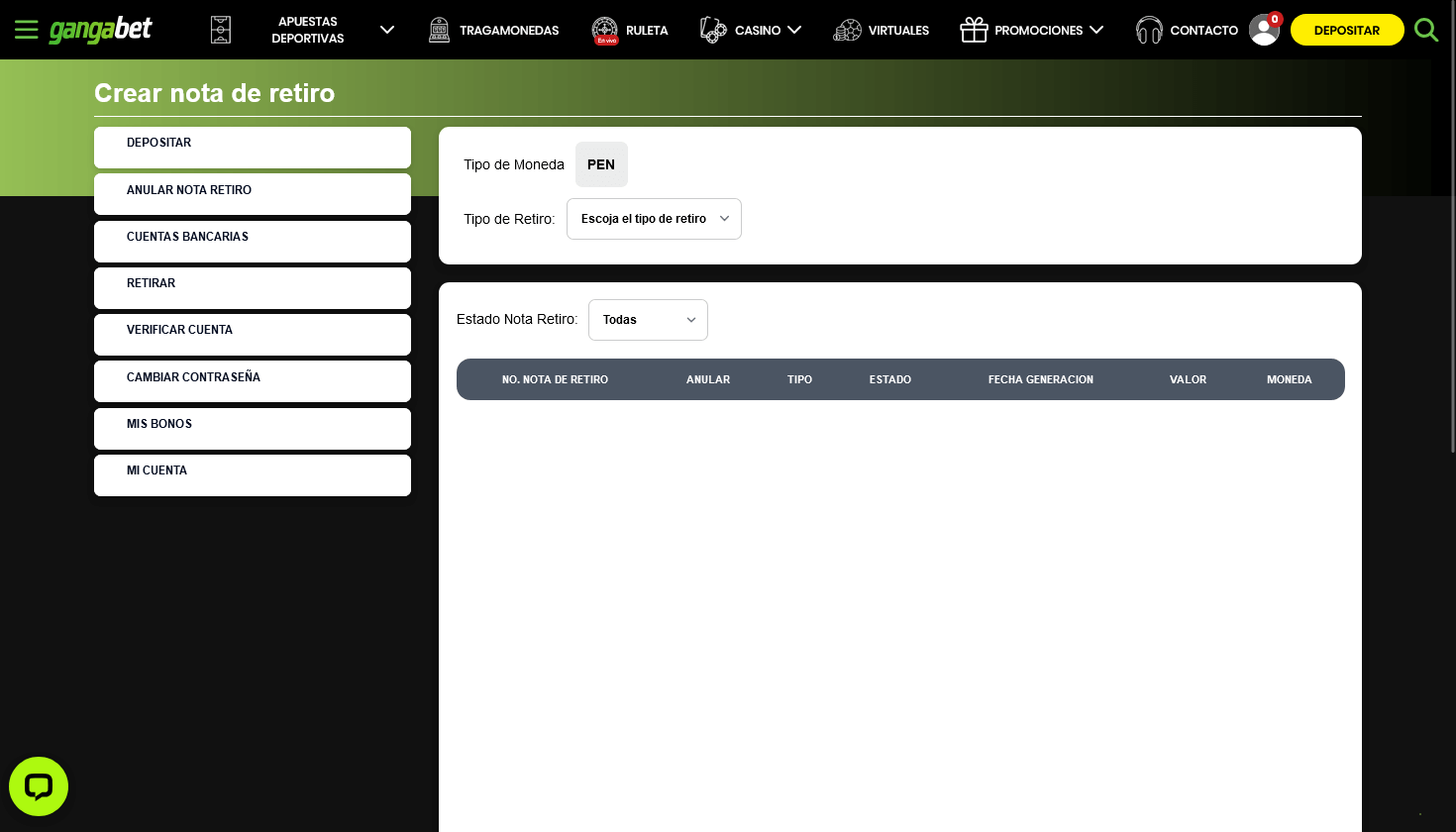
Task: Expand the Apuestas Deportivas chevron
Action: [387, 30]
